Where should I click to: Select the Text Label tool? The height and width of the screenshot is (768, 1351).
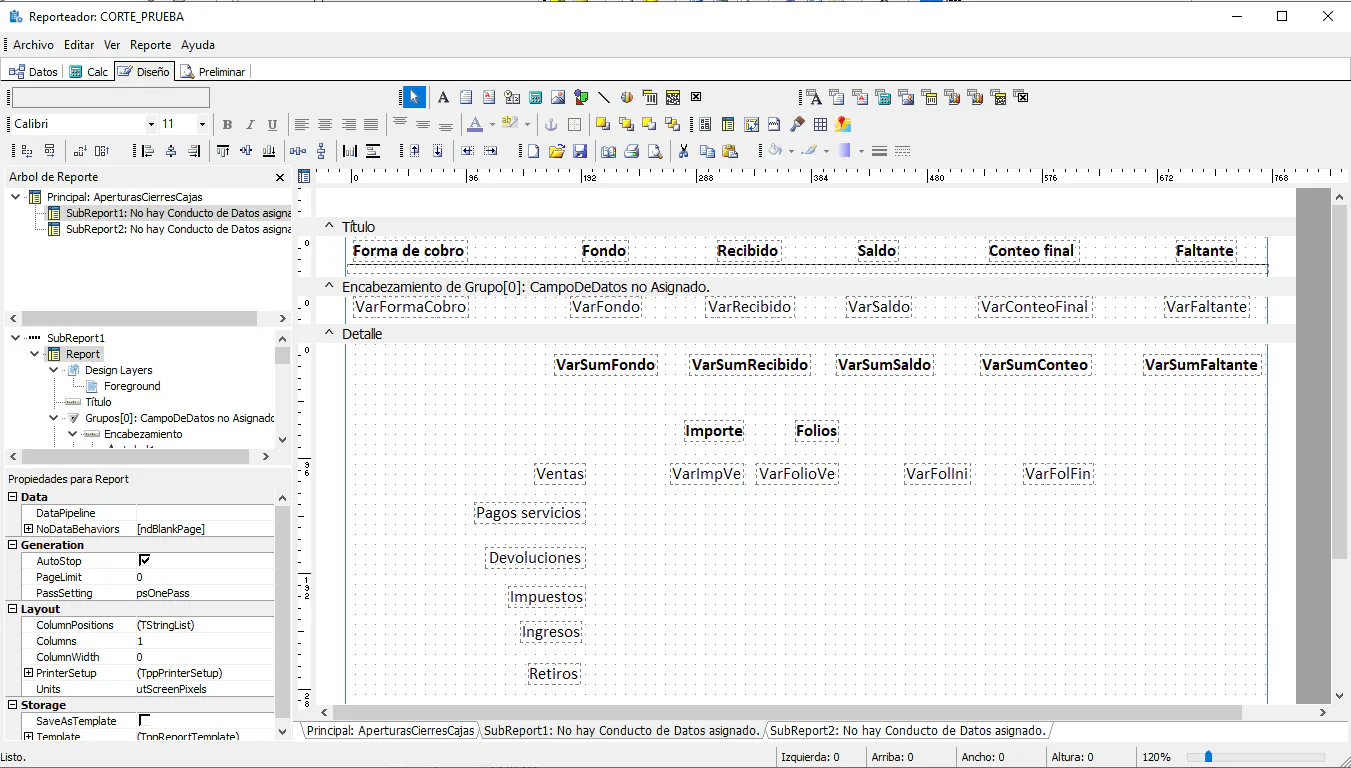443,97
